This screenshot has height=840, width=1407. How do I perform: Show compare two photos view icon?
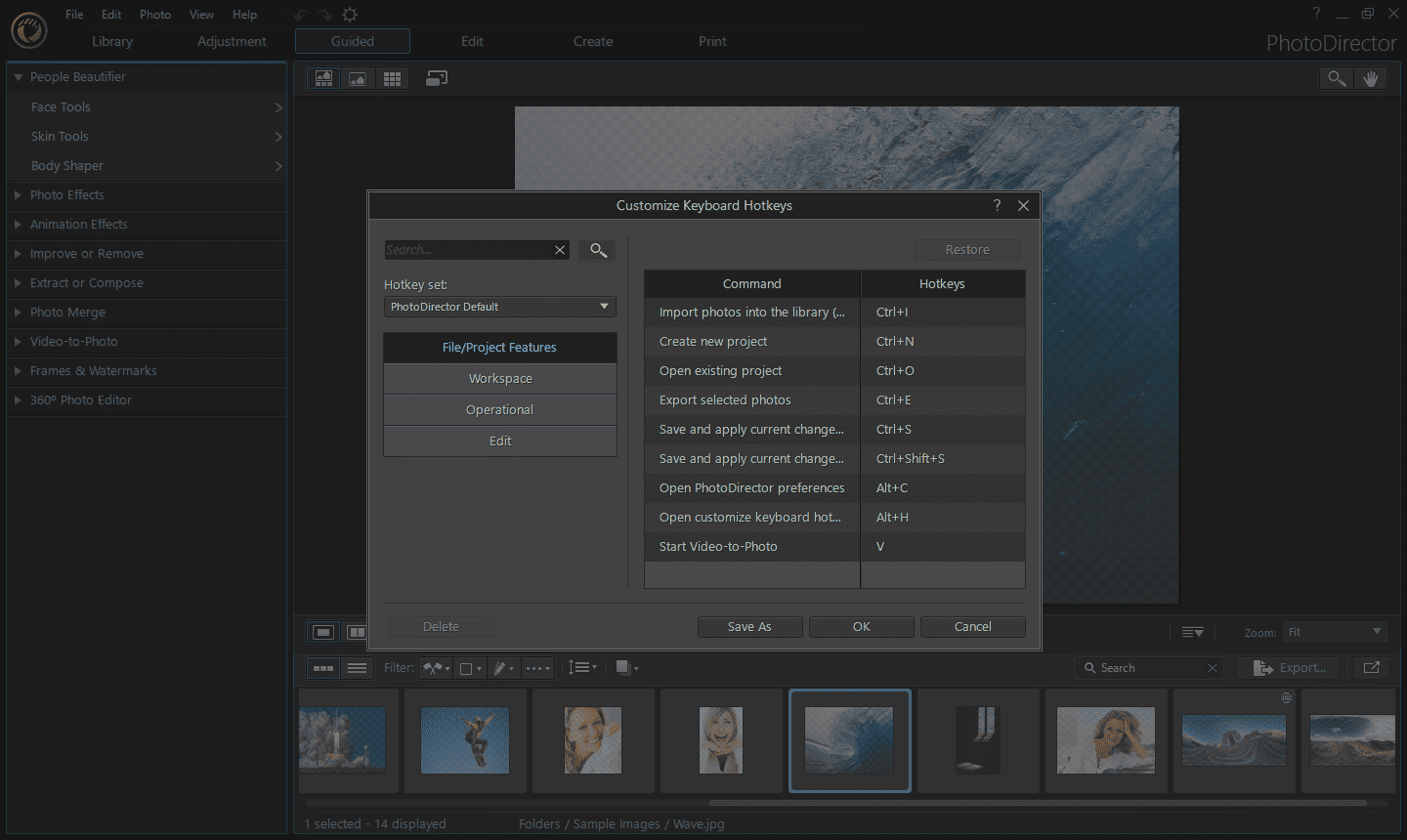click(x=357, y=632)
